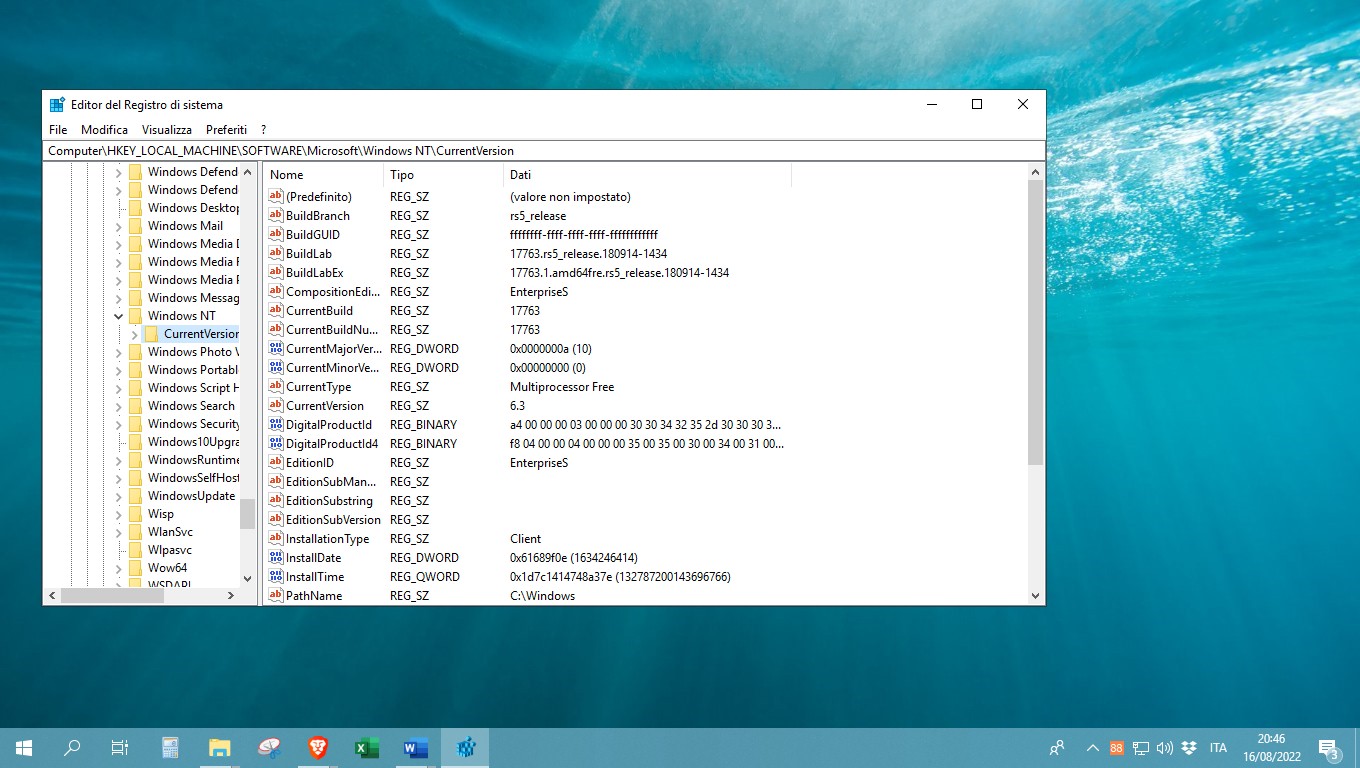Screen dimensions: 1360x768
Task: Click the string icon beside EditionID
Action: pos(276,463)
